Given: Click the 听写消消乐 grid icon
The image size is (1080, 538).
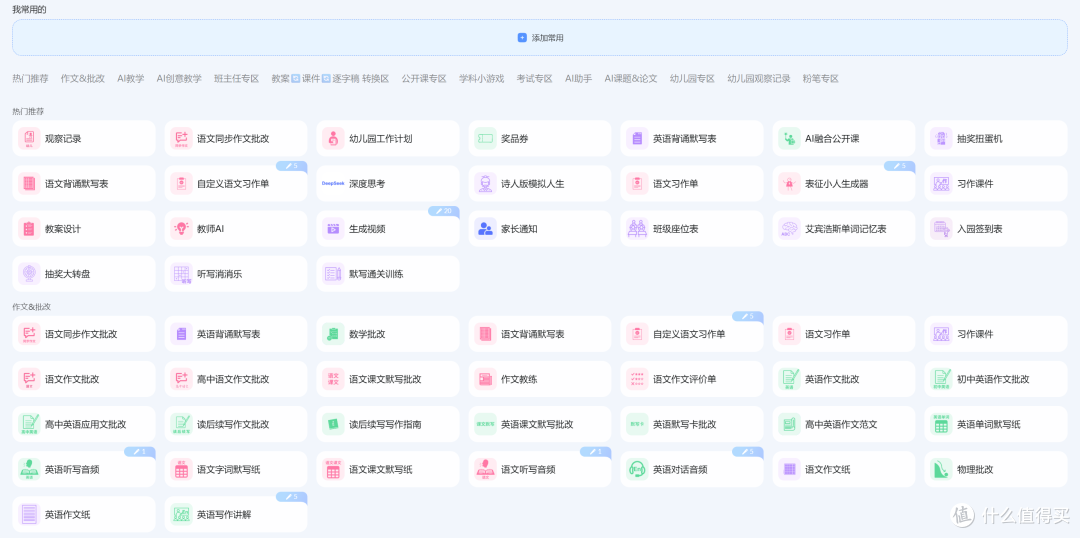Looking at the screenshot, I should (182, 274).
